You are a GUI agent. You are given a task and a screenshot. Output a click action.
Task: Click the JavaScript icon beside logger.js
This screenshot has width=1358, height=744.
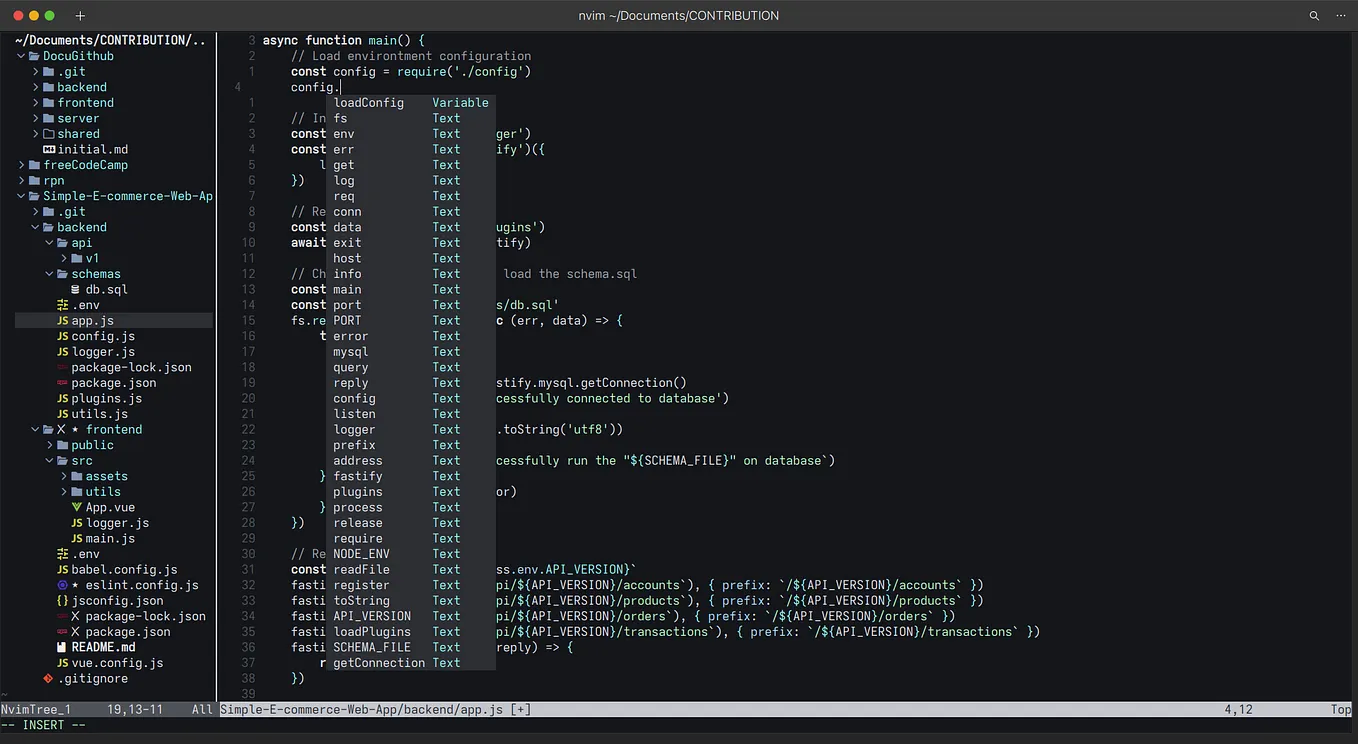click(x=62, y=351)
